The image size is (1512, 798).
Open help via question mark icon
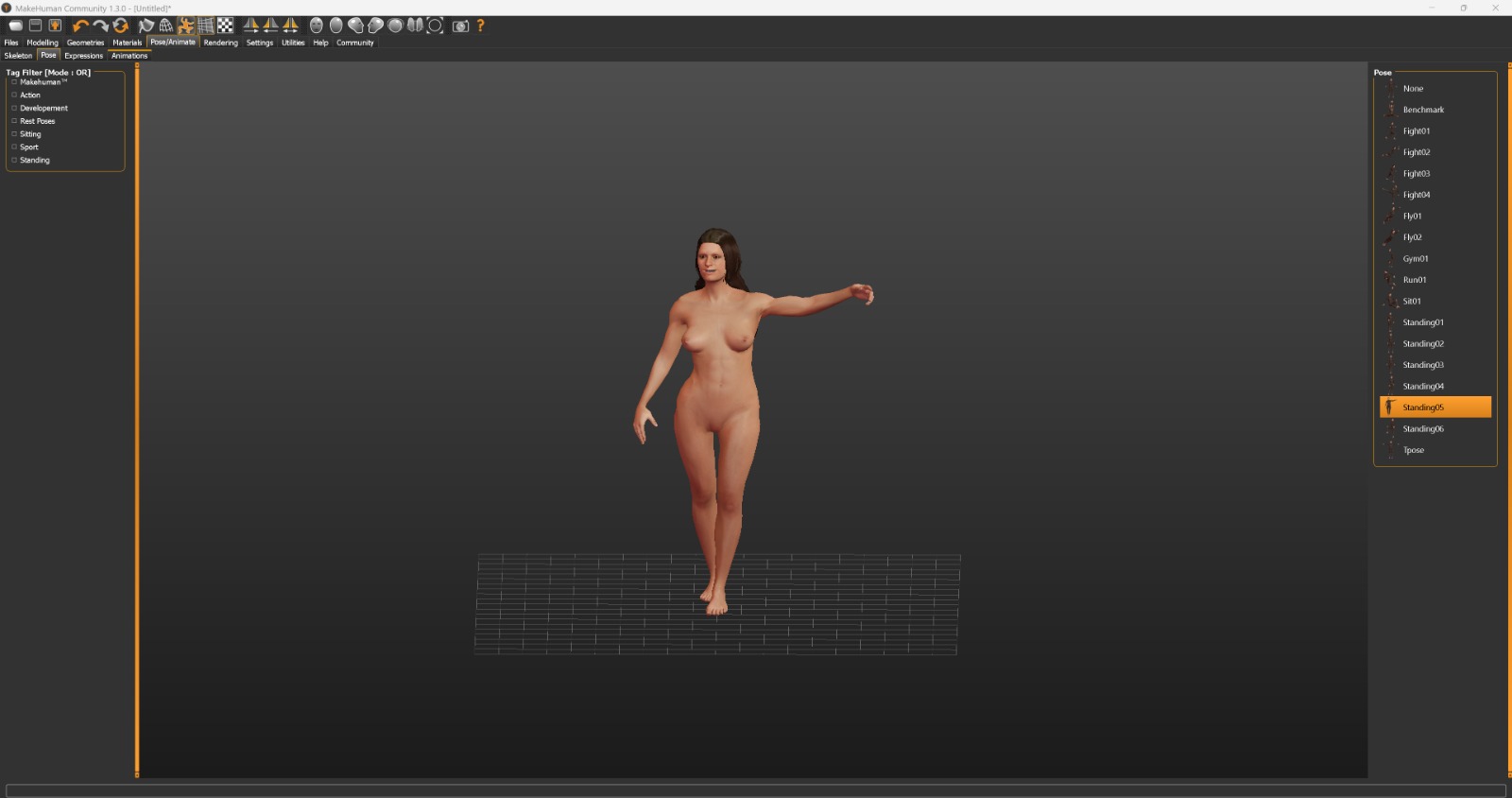point(480,26)
